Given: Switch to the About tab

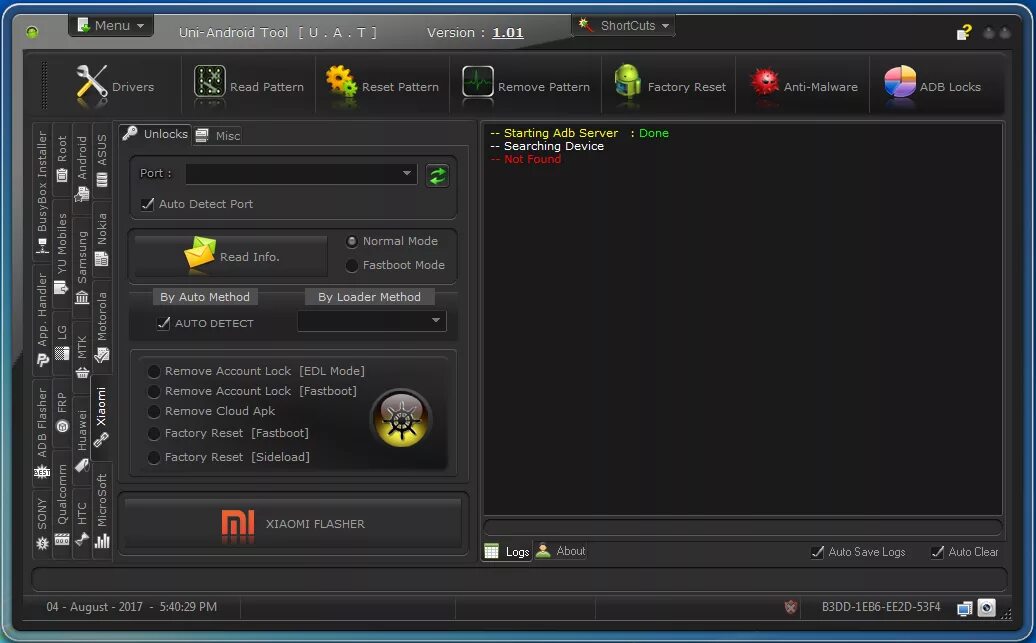Looking at the screenshot, I should (561, 550).
